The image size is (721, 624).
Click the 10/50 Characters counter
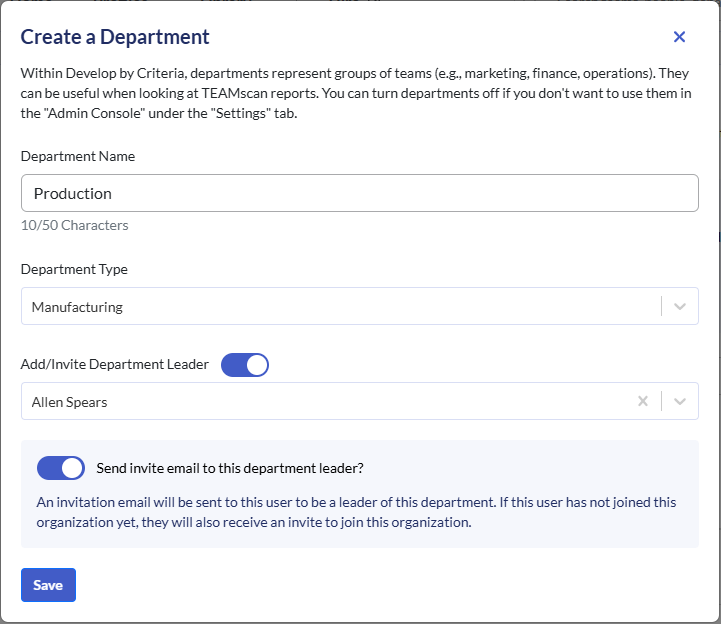[x=75, y=225]
